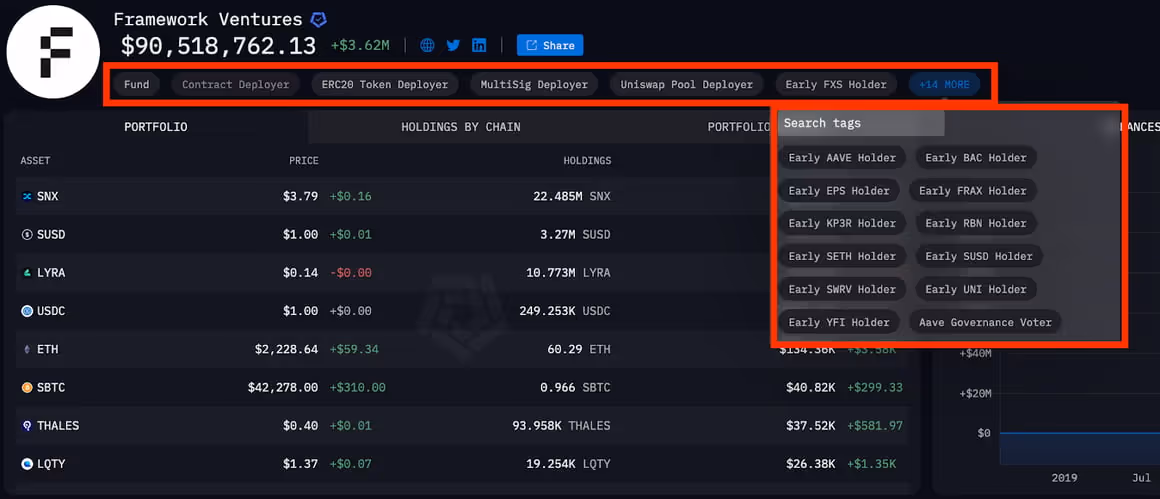Open the website globe icon
This screenshot has width=1160, height=499.
coord(428,45)
